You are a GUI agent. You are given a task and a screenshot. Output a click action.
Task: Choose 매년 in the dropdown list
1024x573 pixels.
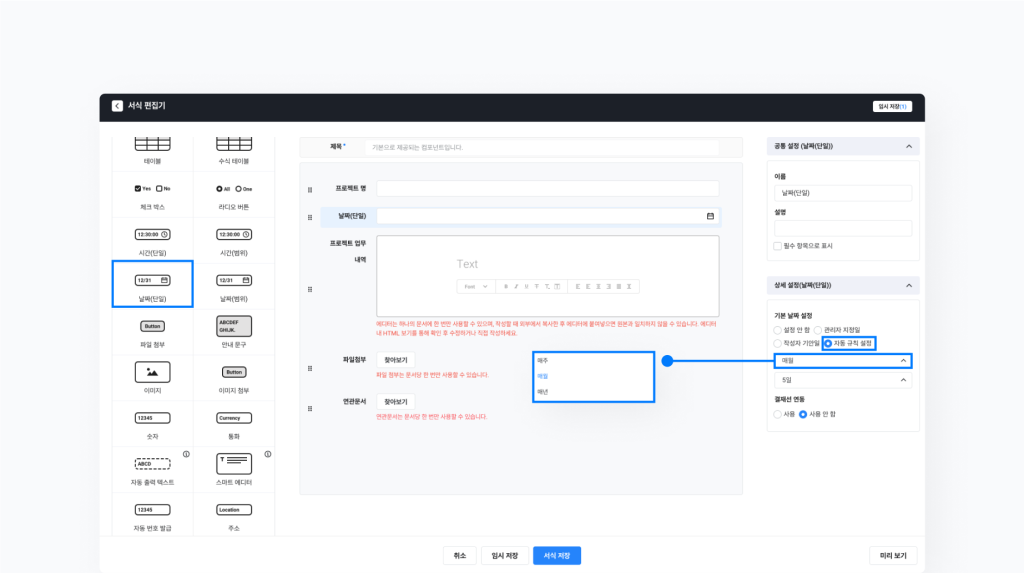click(543, 392)
